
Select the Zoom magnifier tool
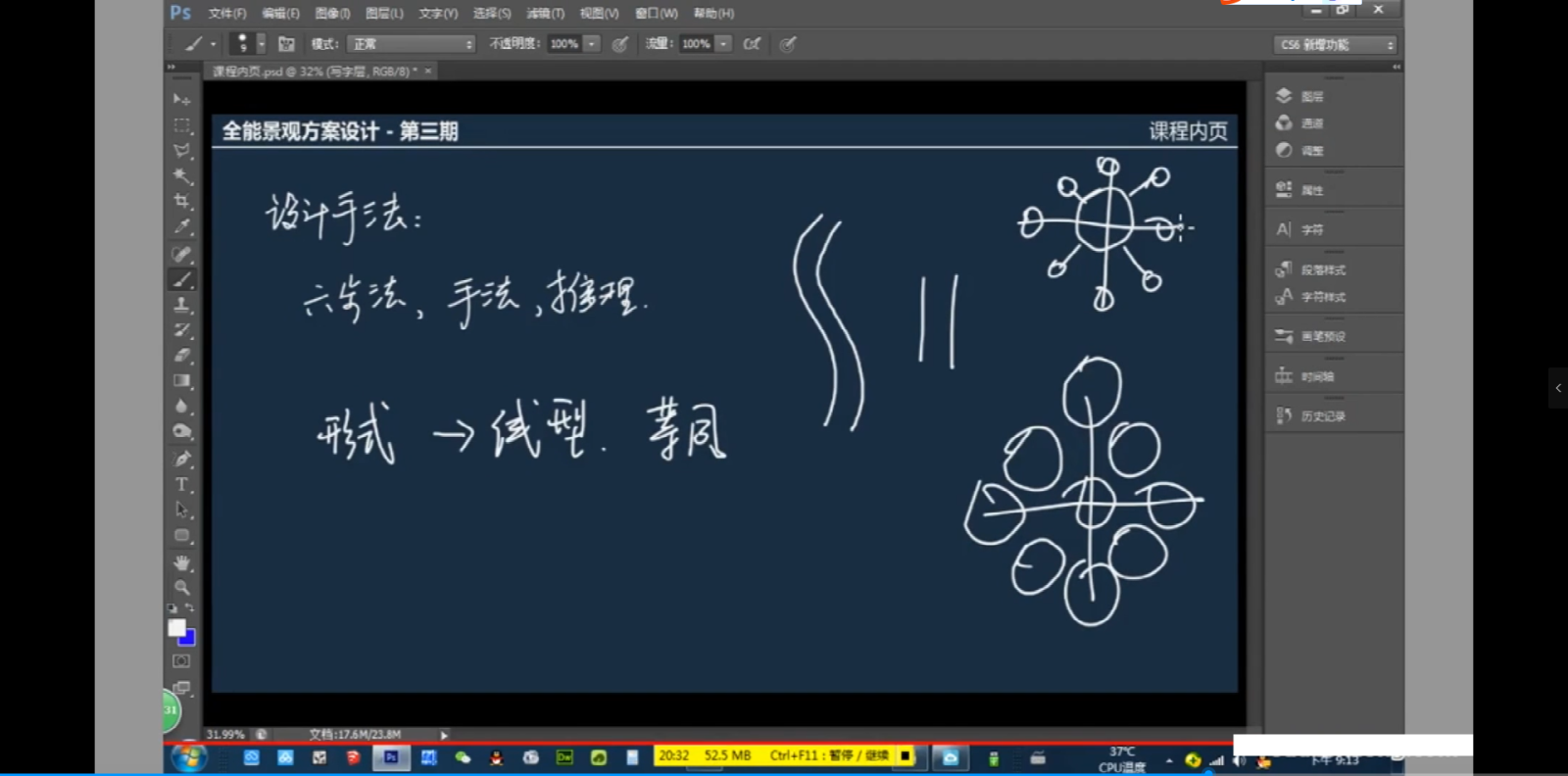(182, 588)
